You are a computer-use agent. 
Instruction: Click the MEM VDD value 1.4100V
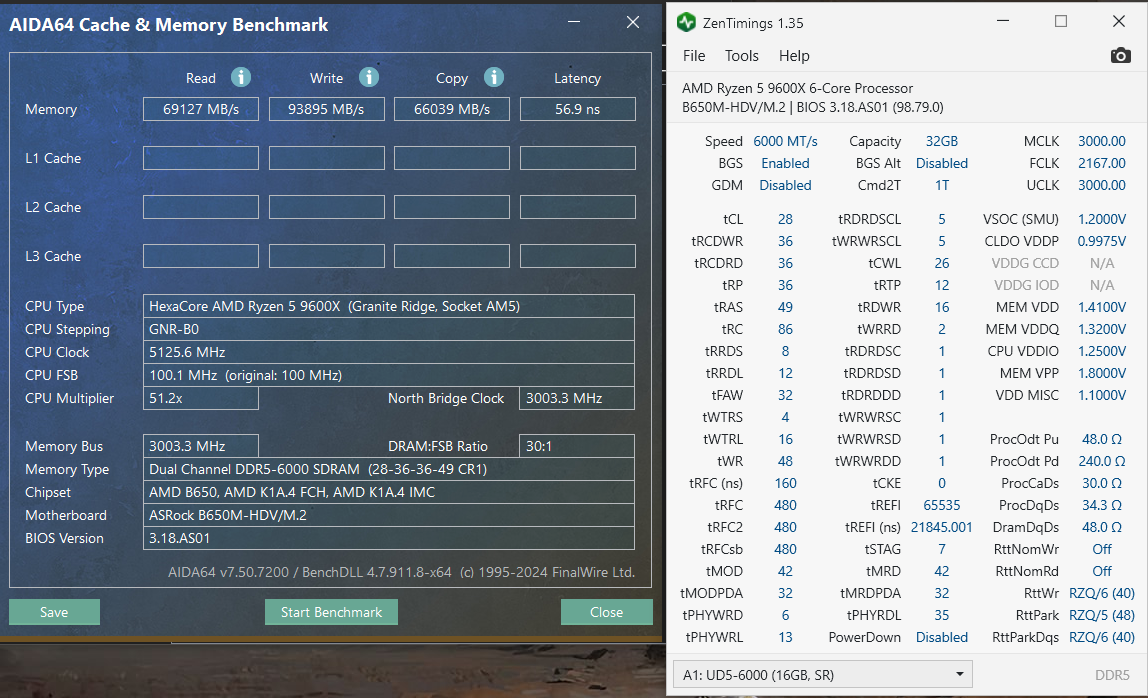1101,307
